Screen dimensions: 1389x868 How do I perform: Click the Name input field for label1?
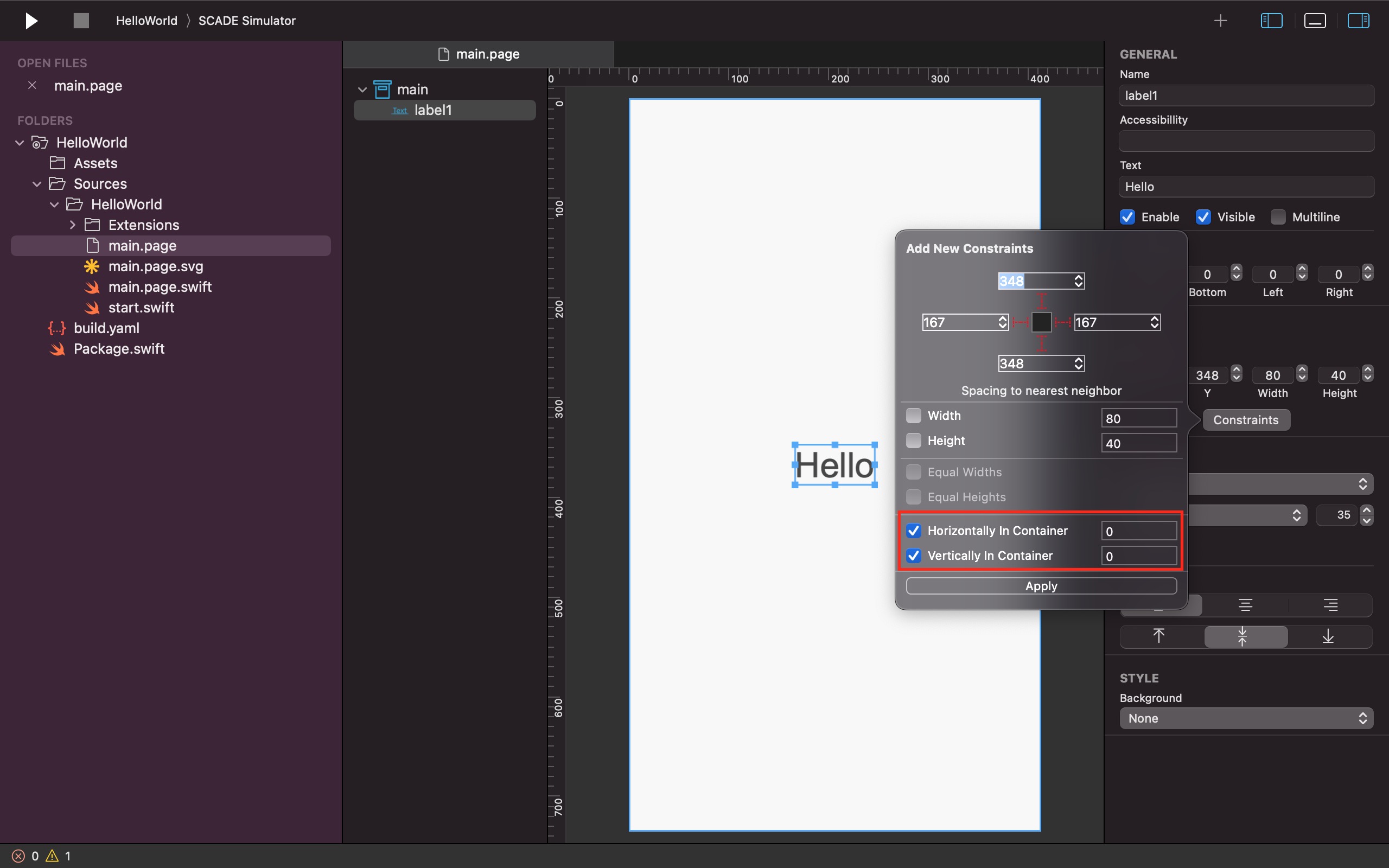pos(1245,95)
